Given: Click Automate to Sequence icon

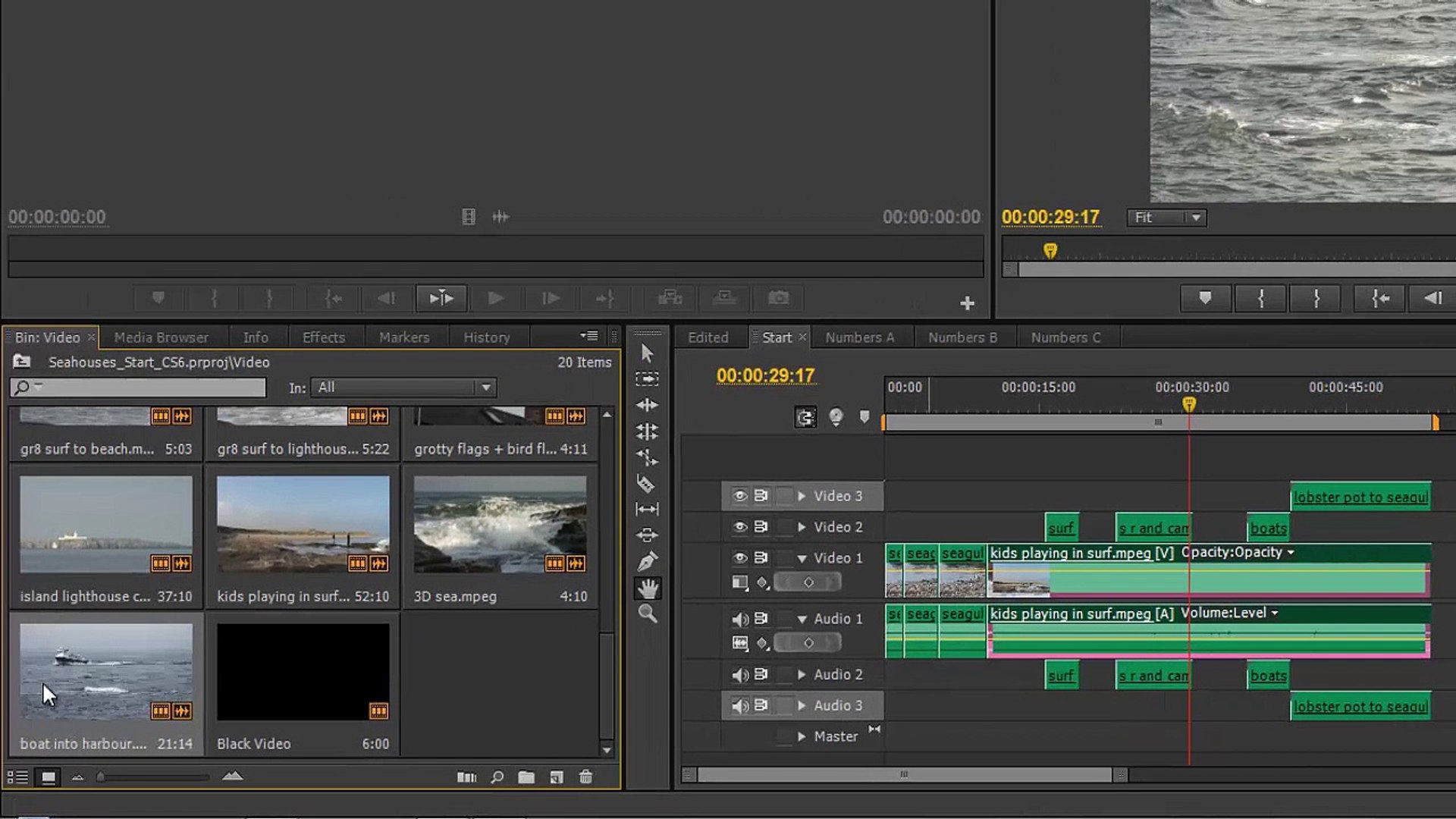Looking at the screenshot, I should click(x=467, y=777).
